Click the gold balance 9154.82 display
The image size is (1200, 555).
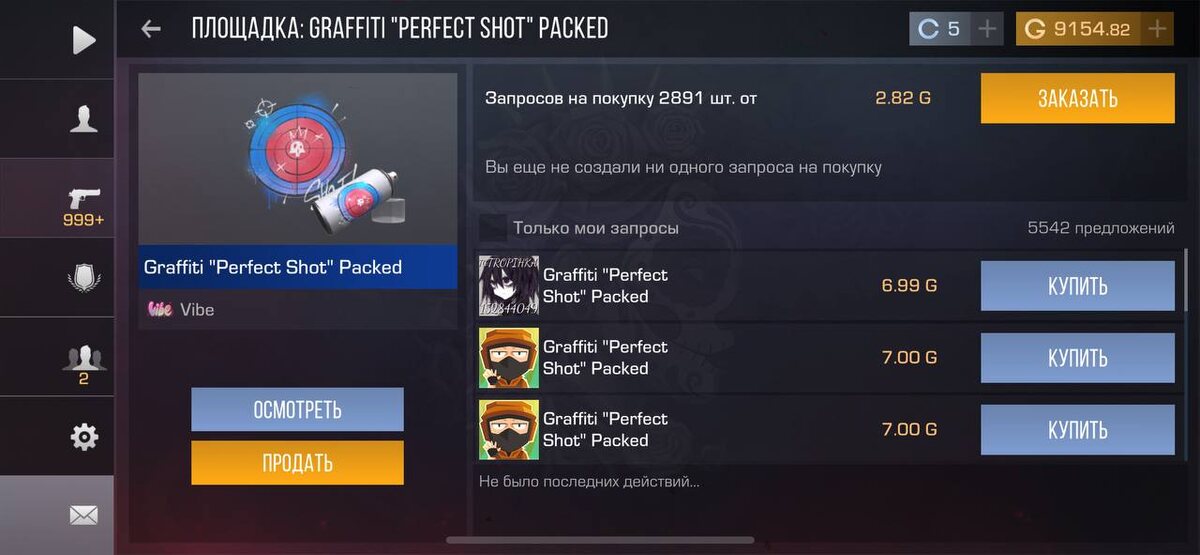1079,29
